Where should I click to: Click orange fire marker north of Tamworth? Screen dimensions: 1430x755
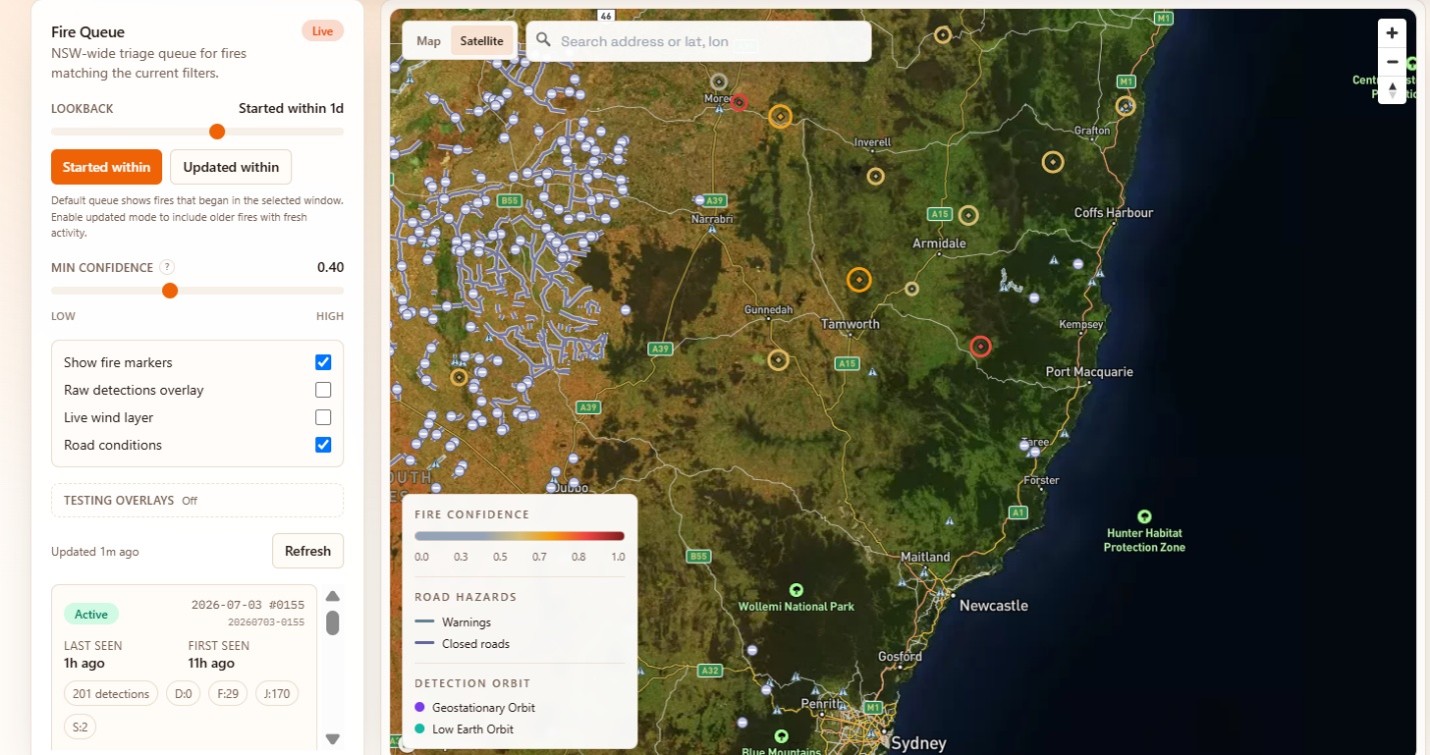point(859,280)
